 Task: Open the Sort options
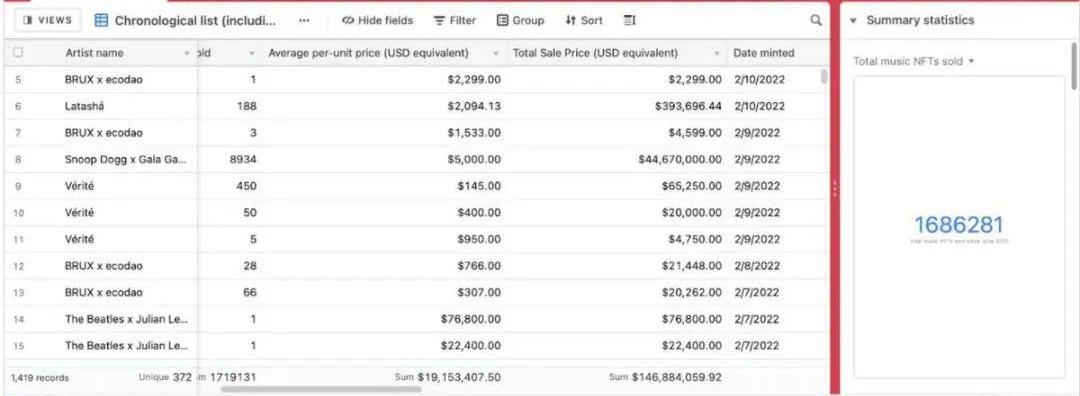click(583, 21)
